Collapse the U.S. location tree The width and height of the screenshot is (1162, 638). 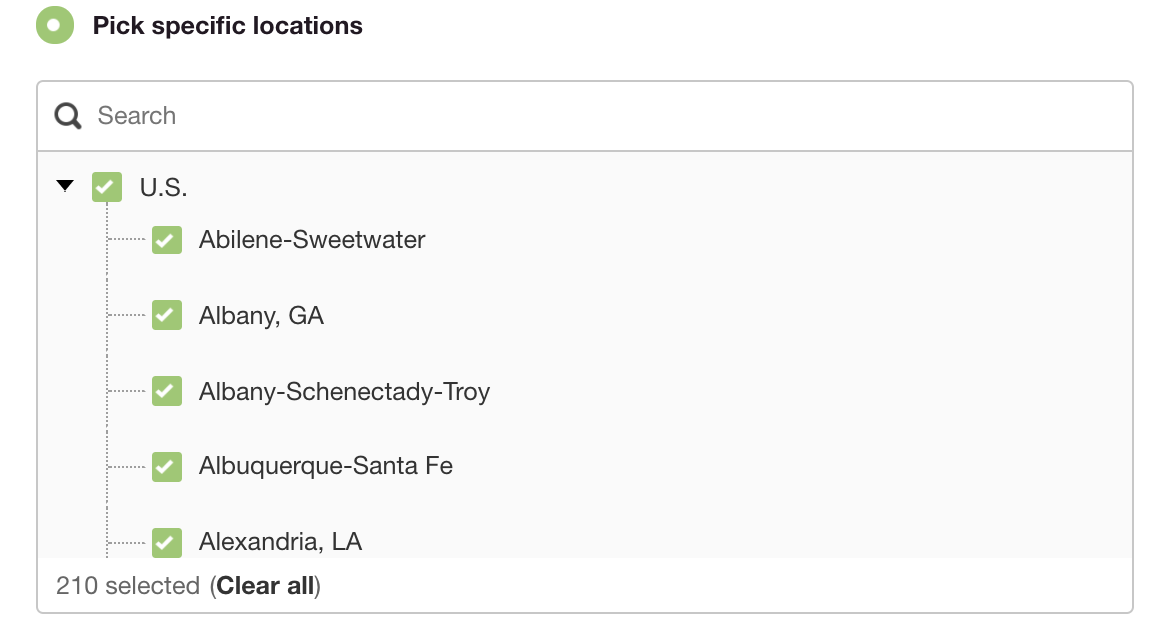(x=63, y=187)
